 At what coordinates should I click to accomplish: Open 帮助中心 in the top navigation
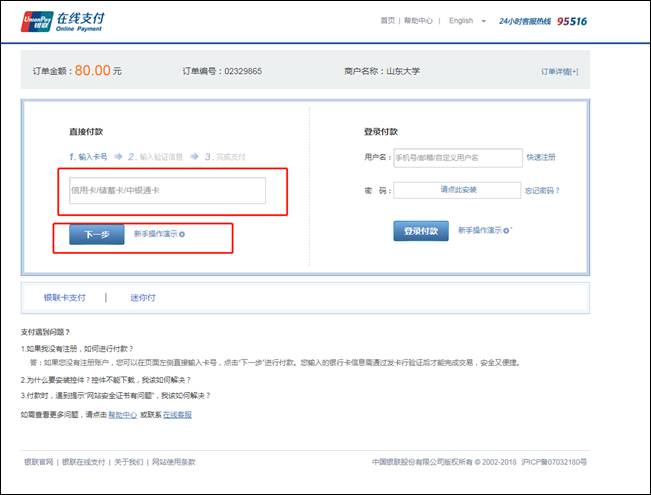point(417,21)
